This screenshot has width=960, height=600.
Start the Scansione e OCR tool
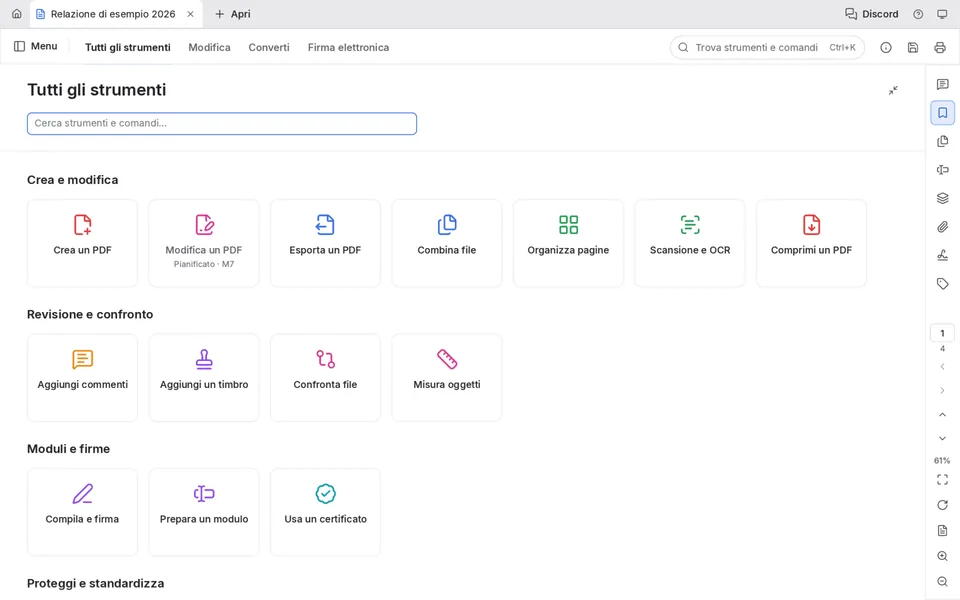coord(690,243)
